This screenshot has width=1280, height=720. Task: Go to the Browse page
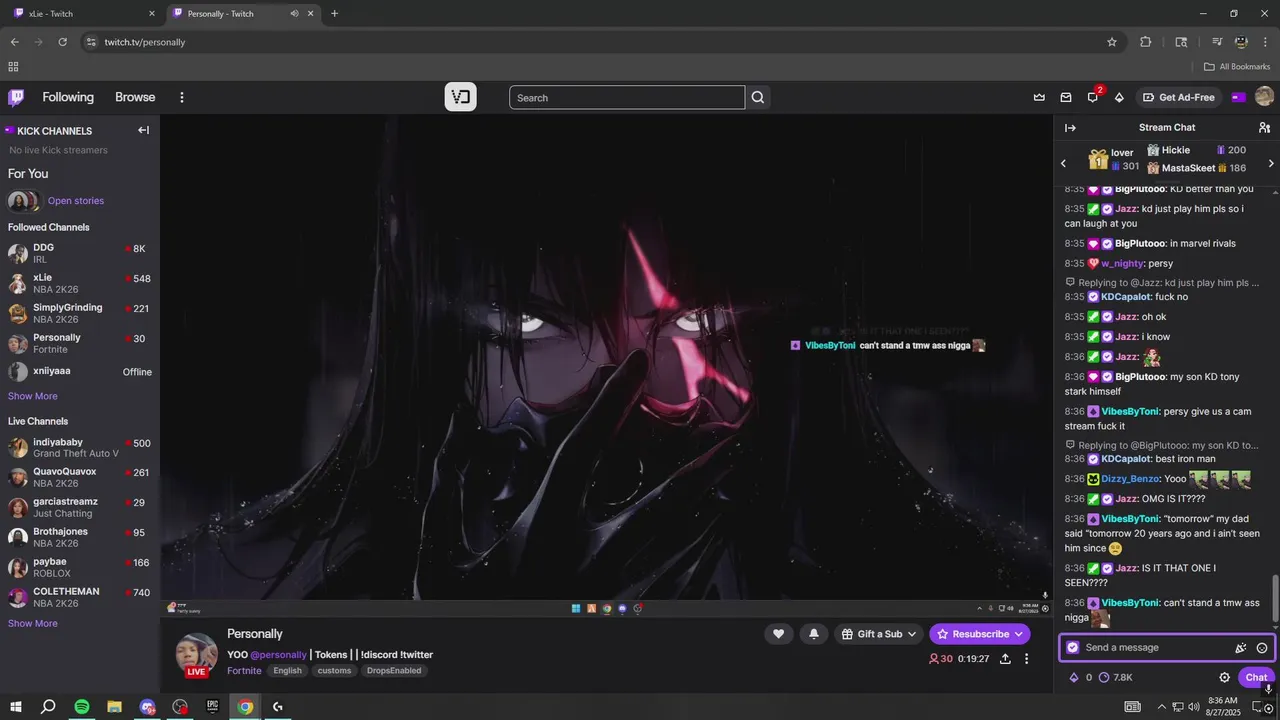[135, 97]
